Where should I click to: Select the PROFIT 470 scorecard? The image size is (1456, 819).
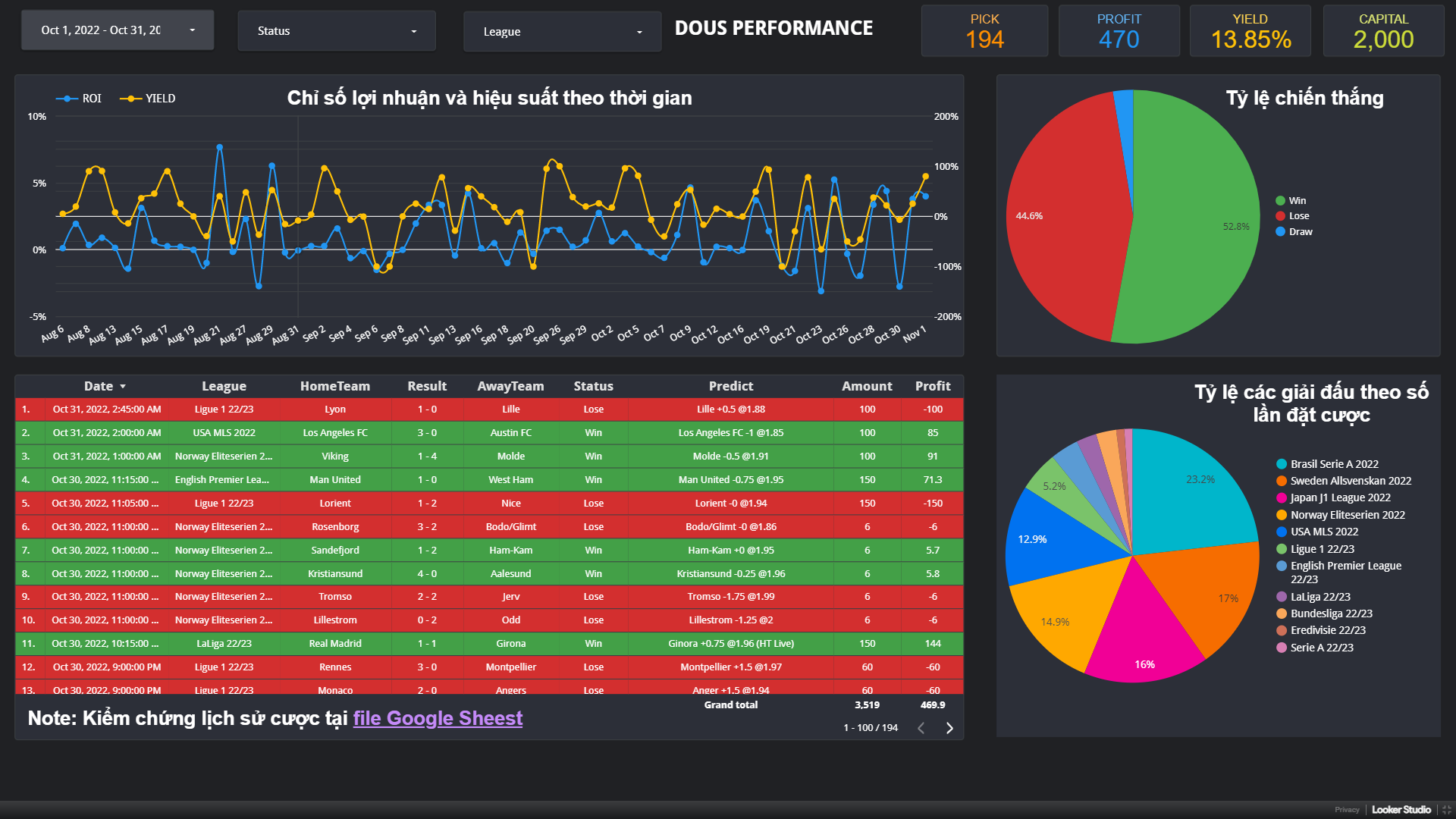point(1119,31)
